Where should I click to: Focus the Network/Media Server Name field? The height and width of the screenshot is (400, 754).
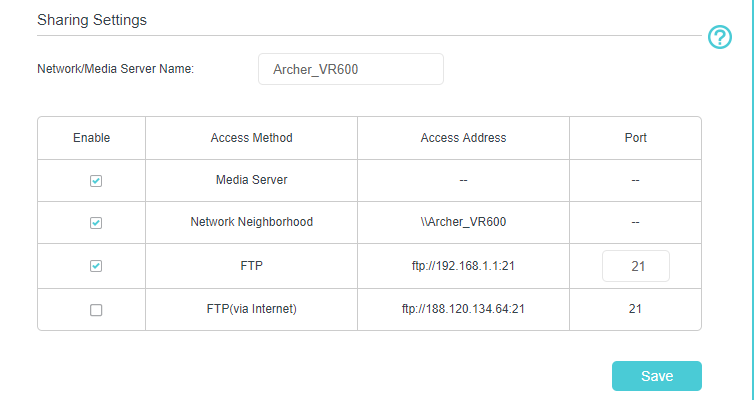coord(350,69)
